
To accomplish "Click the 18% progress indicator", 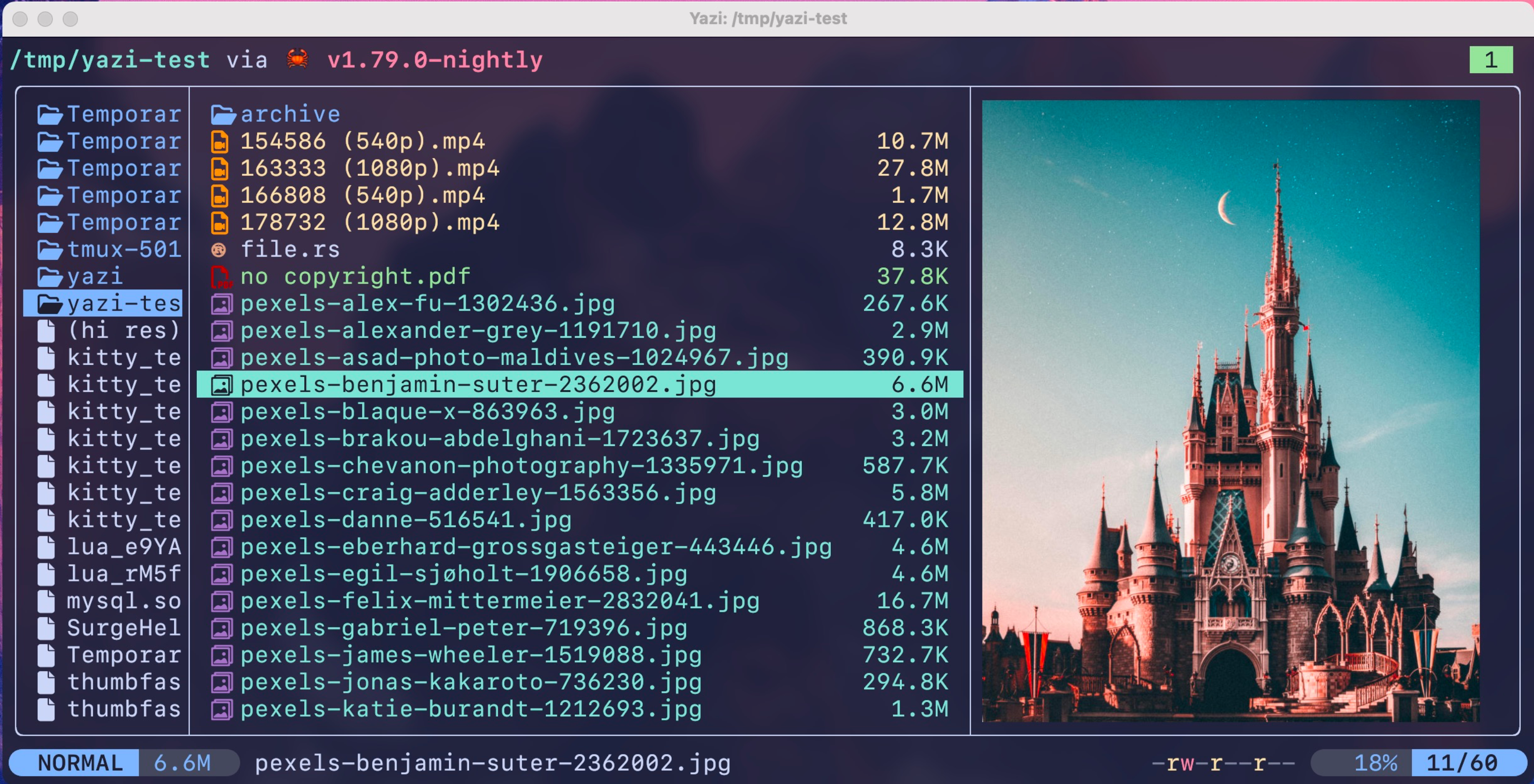I will coord(1375,762).
